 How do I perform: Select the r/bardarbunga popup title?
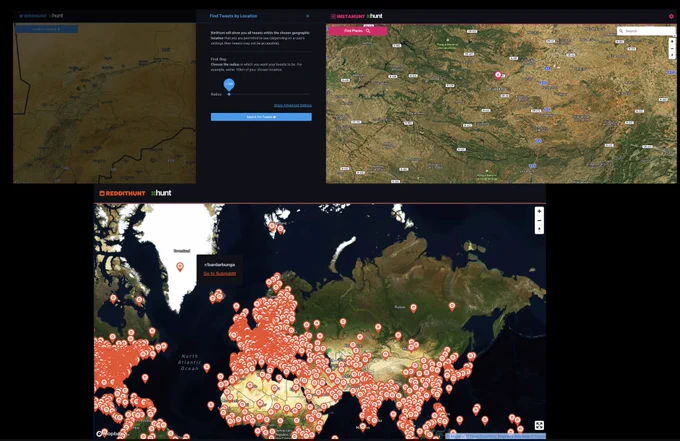point(219,265)
